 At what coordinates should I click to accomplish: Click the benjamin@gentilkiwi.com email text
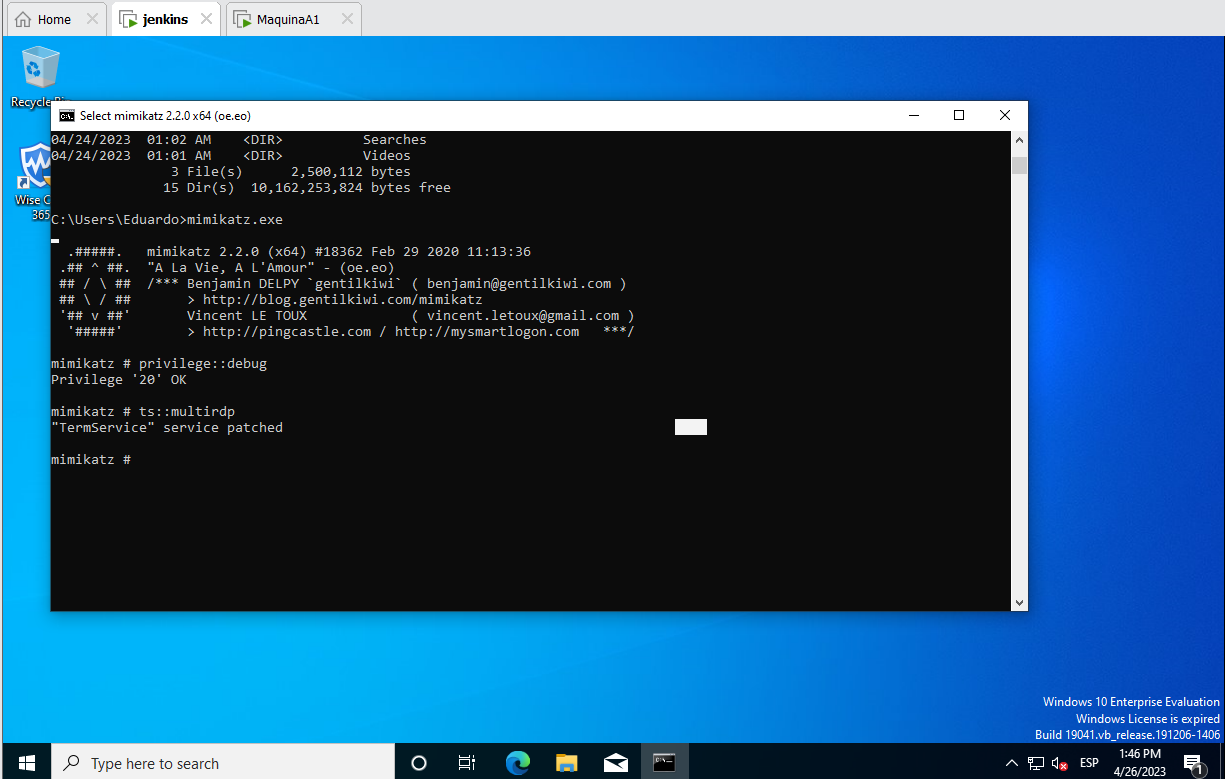tap(519, 284)
